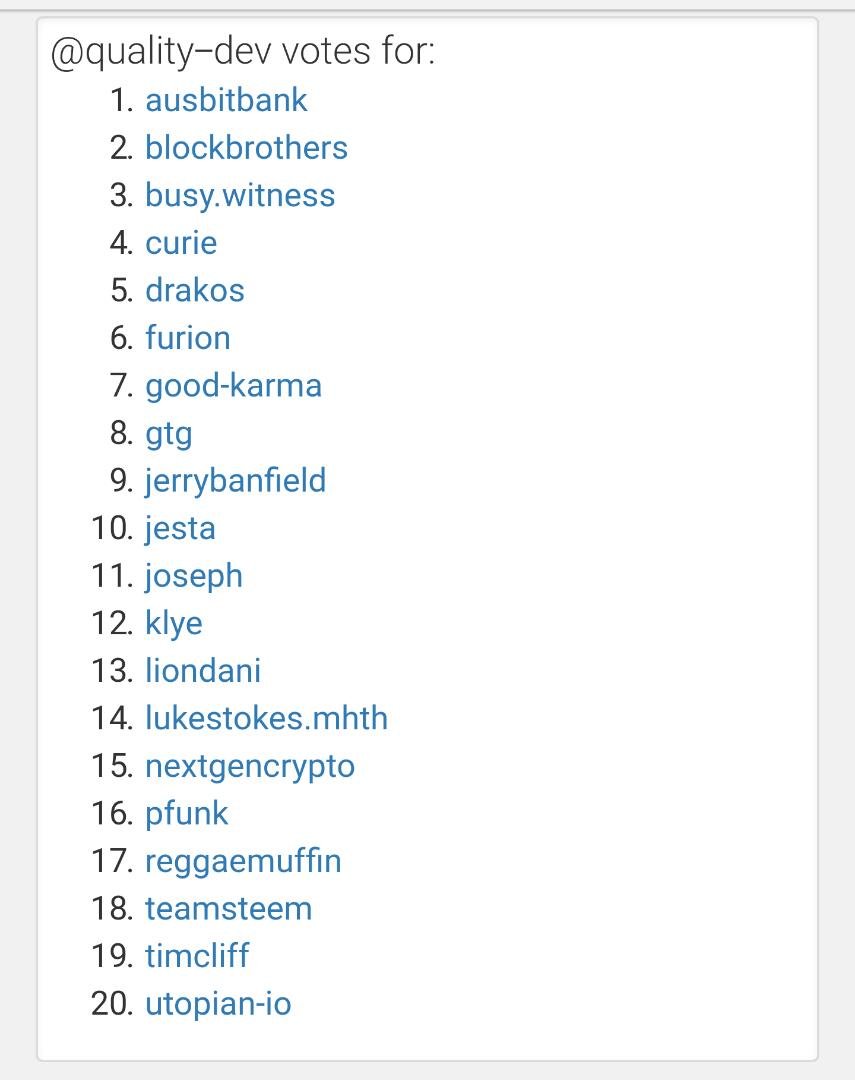Open the liondani link
Screen dimensions: 855x1080
203,671
